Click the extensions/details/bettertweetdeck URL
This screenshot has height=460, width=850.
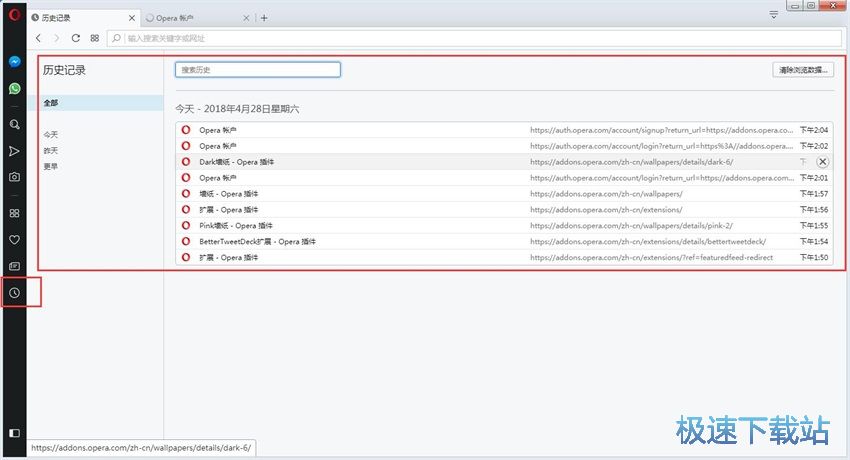(648, 241)
